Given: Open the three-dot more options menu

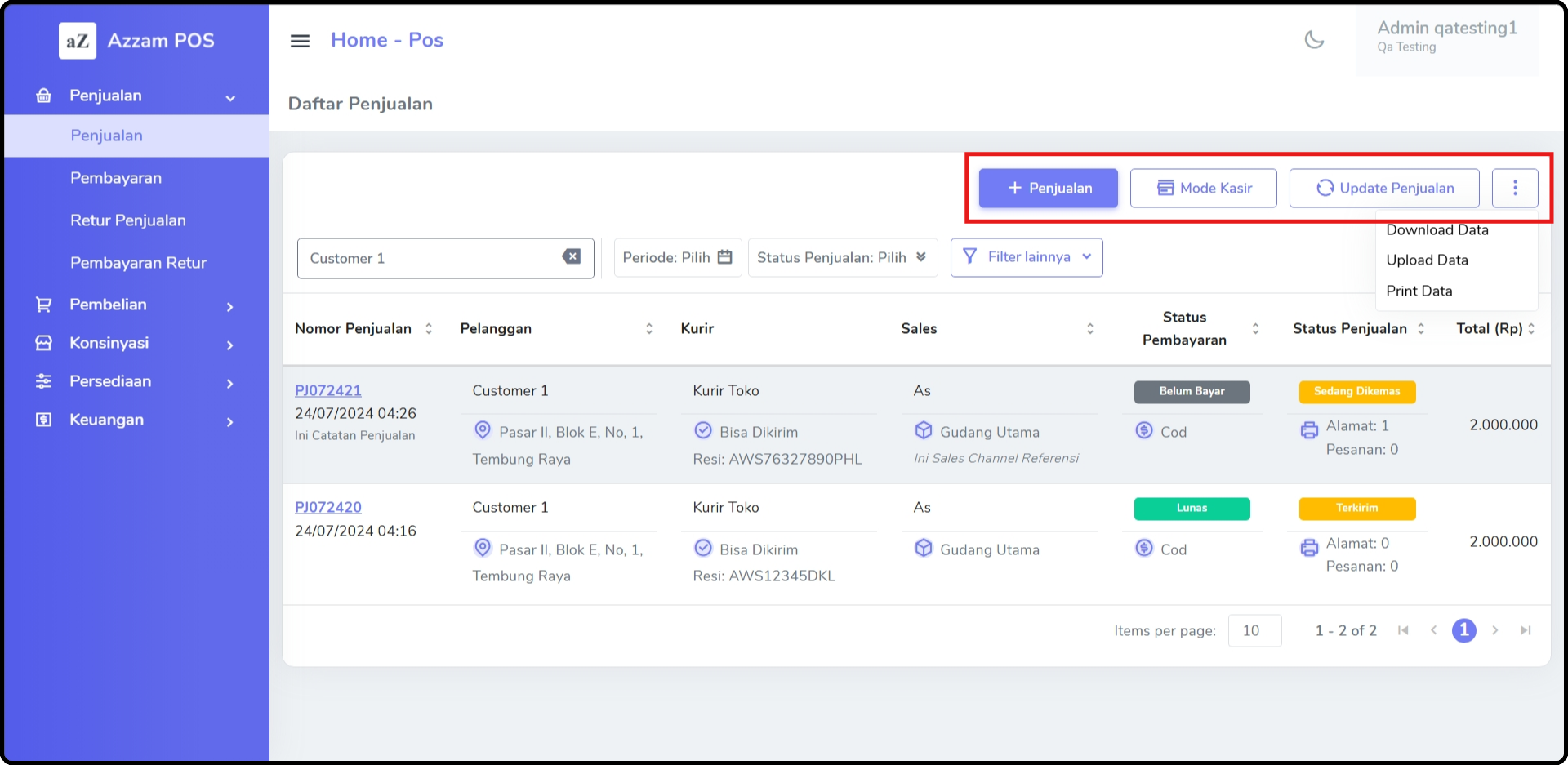Looking at the screenshot, I should tap(1515, 187).
